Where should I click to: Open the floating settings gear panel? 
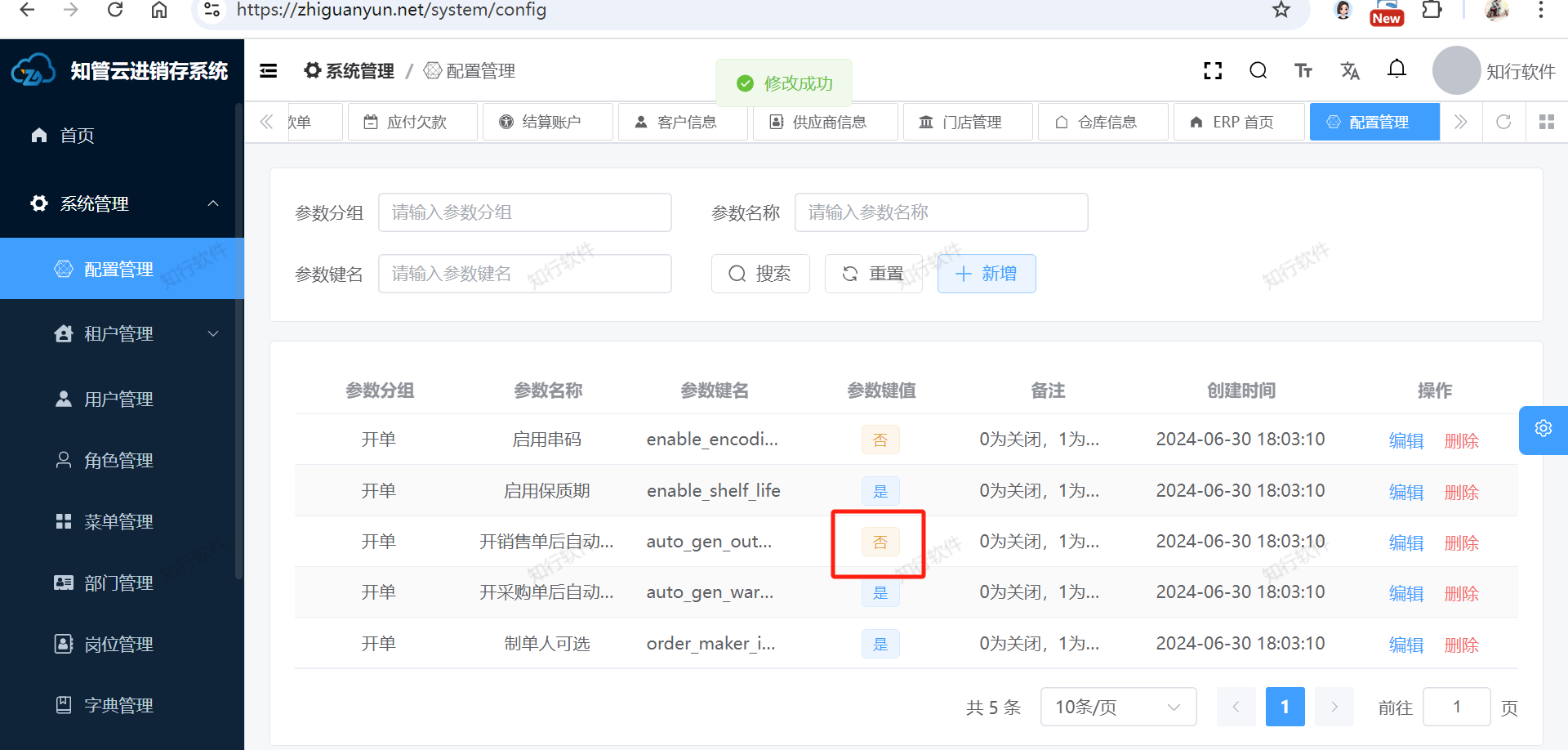(1543, 429)
